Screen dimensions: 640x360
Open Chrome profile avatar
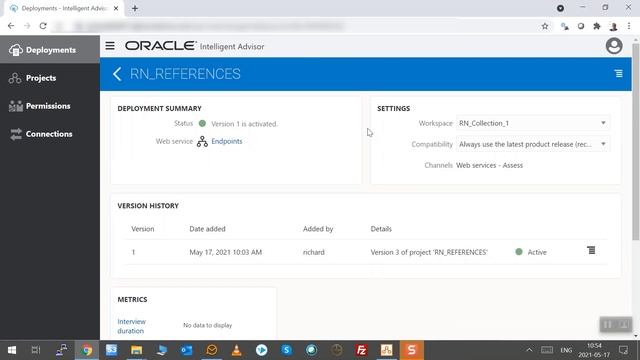tap(613, 26)
